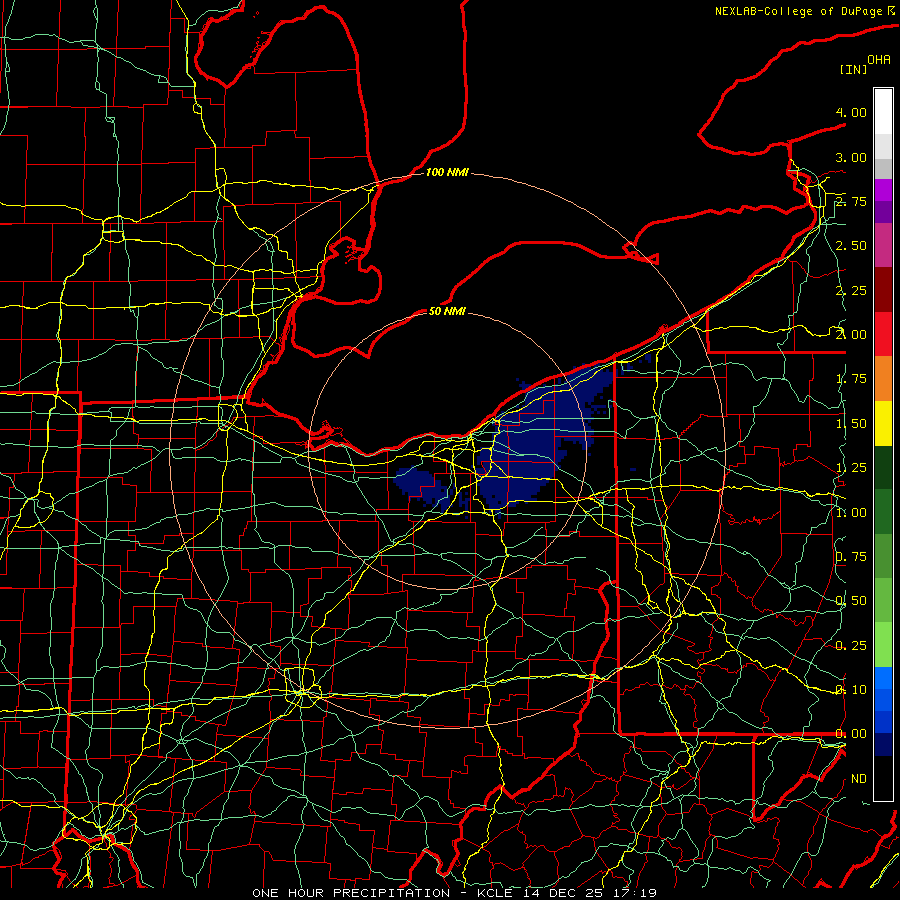Pick the bright magenta swatch above the 2.75 mark
Screen dimensions: 900x900
click(883, 190)
